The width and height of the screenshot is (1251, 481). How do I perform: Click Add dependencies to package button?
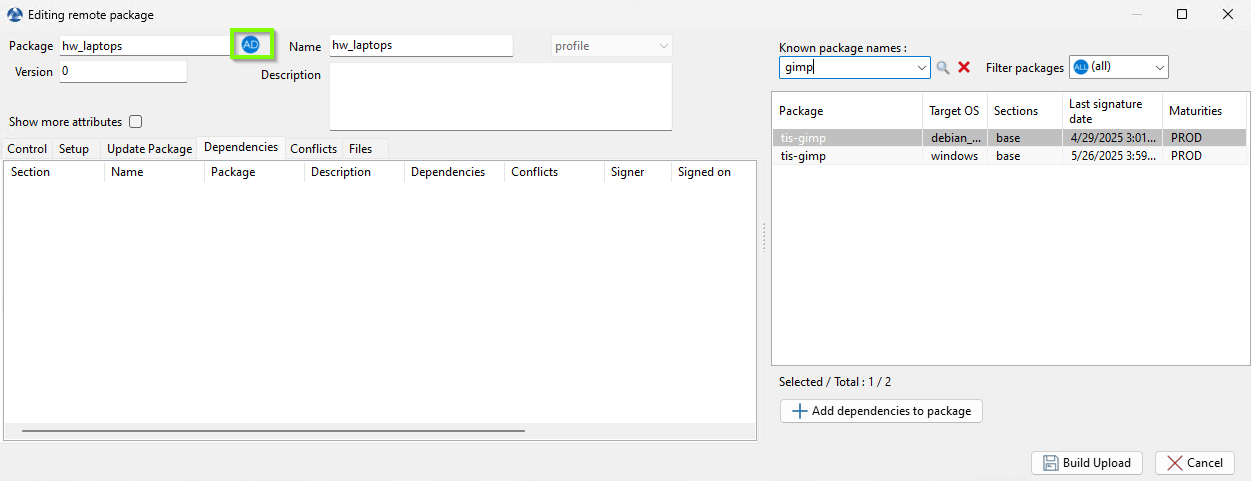[x=881, y=411]
